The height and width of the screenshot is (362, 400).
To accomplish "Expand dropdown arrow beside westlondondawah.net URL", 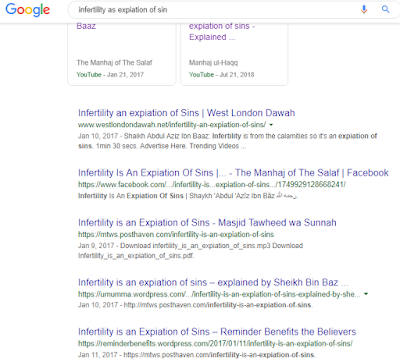I will click(271, 125).
